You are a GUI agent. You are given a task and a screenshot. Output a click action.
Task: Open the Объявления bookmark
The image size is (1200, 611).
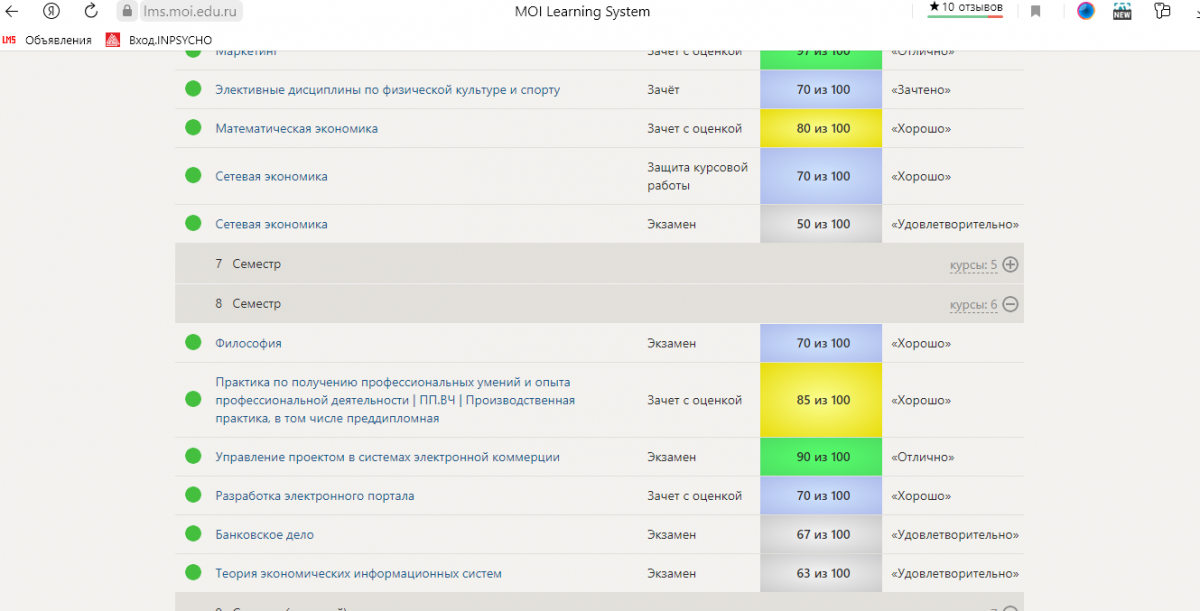(x=58, y=40)
